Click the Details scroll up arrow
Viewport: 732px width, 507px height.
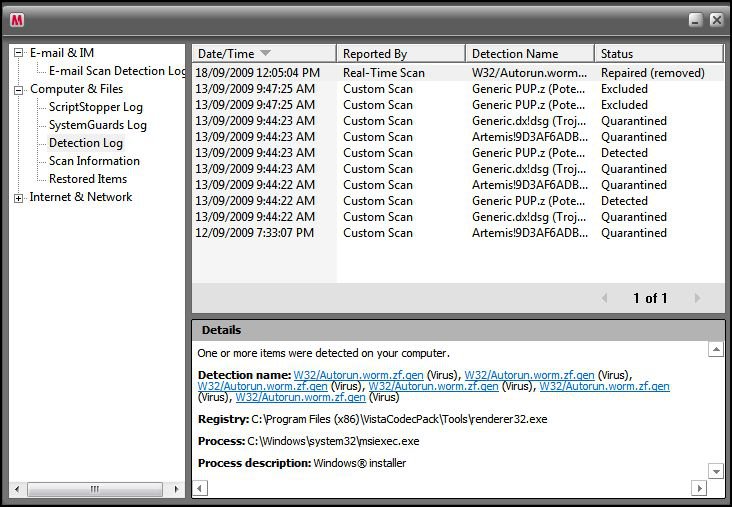pyautogui.click(x=716, y=349)
